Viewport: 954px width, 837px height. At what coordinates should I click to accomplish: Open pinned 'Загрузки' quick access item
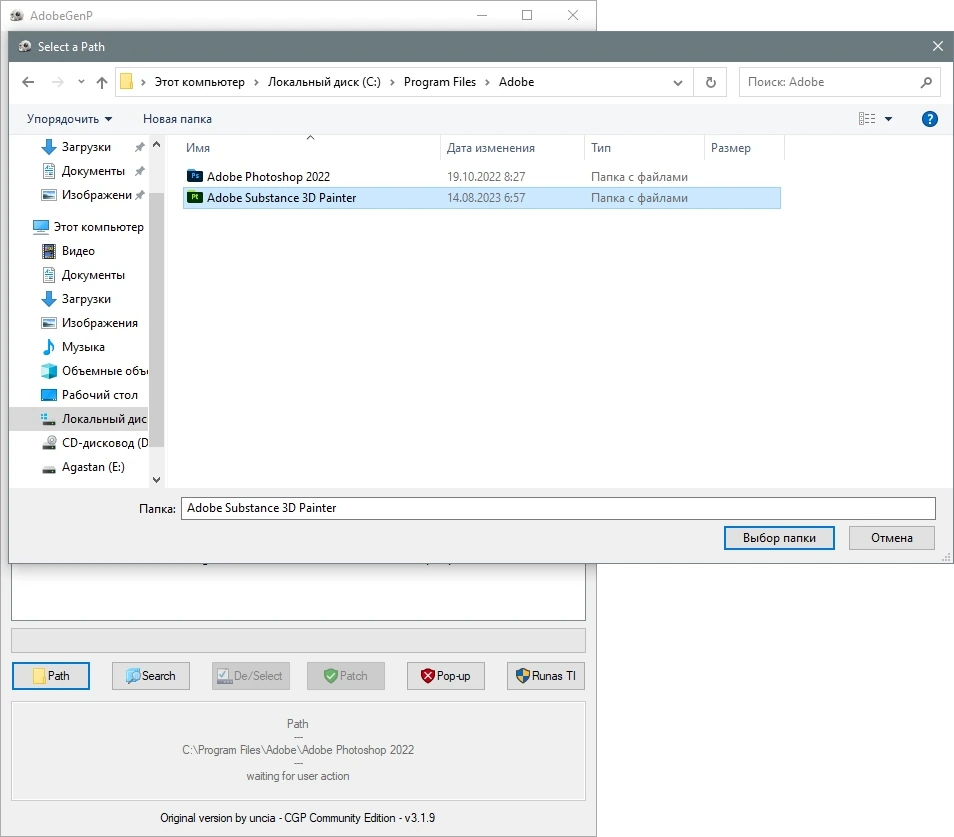pos(86,147)
